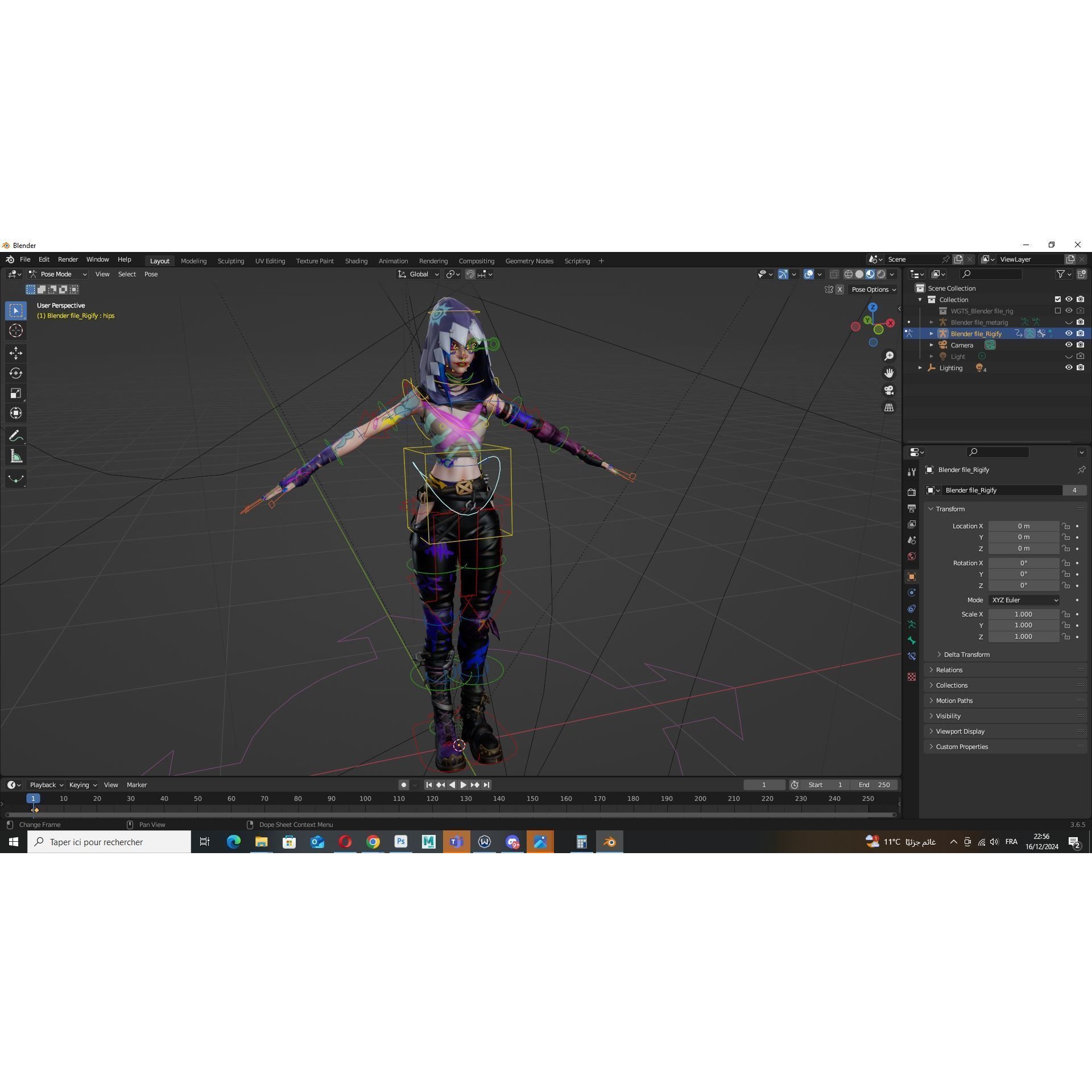Open the Output properties tab

pos(912,508)
